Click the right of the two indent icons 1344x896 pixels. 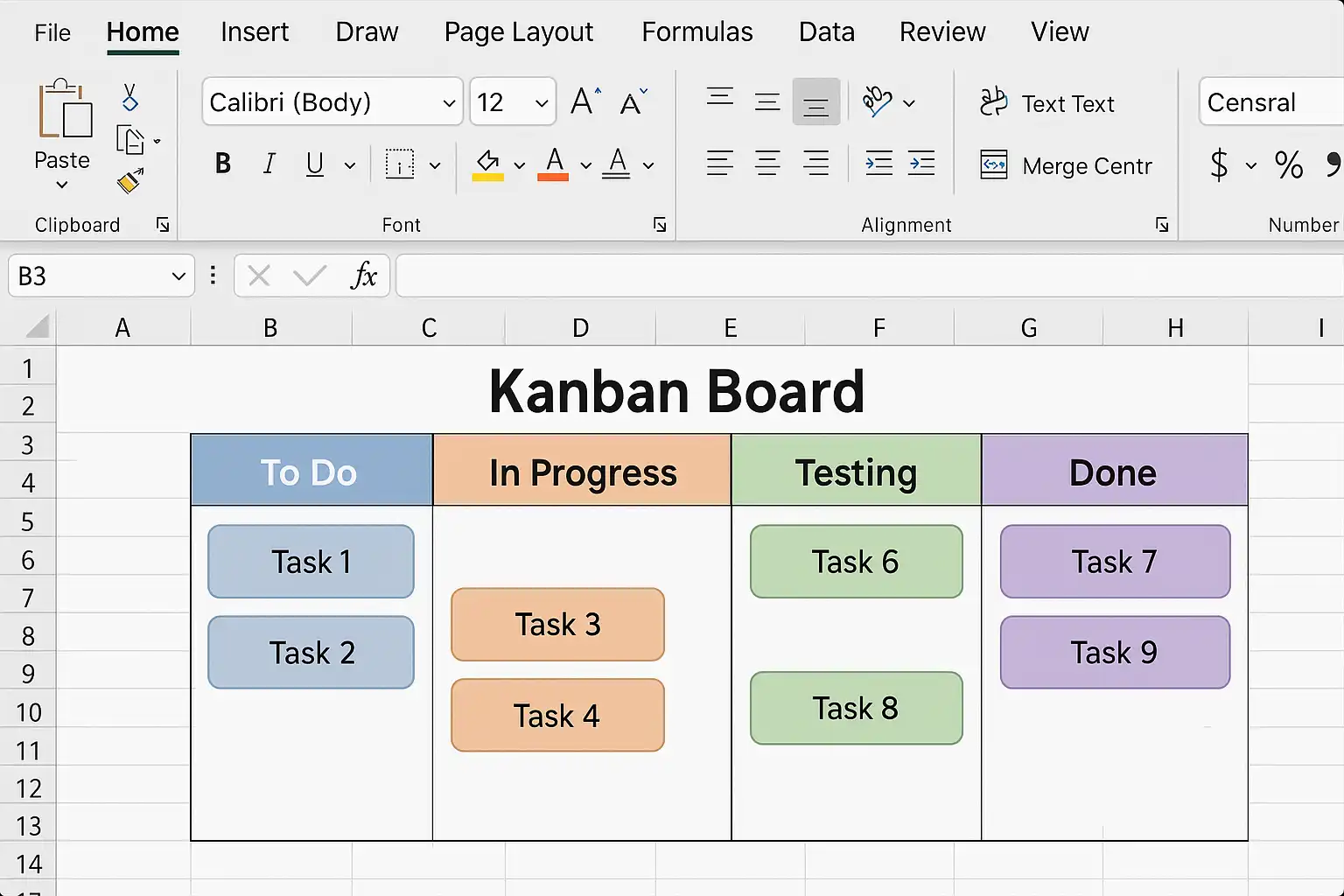click(x=921, y=164)
